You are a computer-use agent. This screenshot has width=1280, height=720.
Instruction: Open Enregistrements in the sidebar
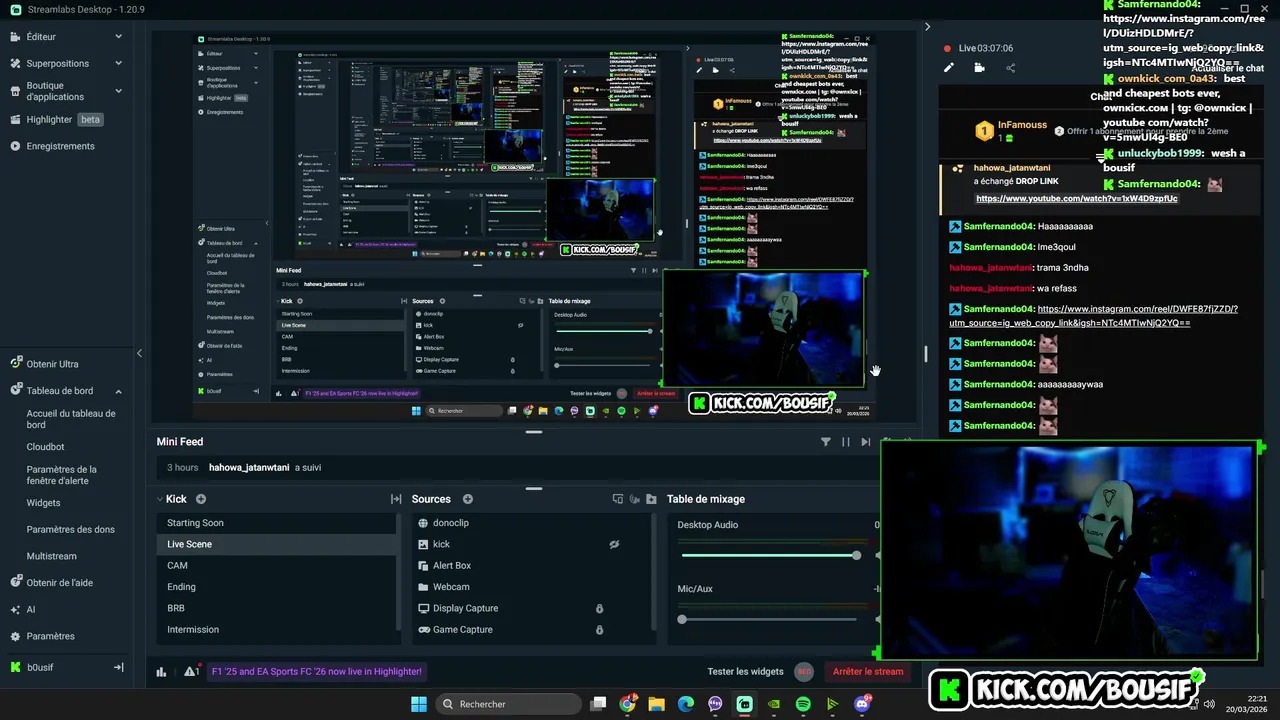point(60,146)
